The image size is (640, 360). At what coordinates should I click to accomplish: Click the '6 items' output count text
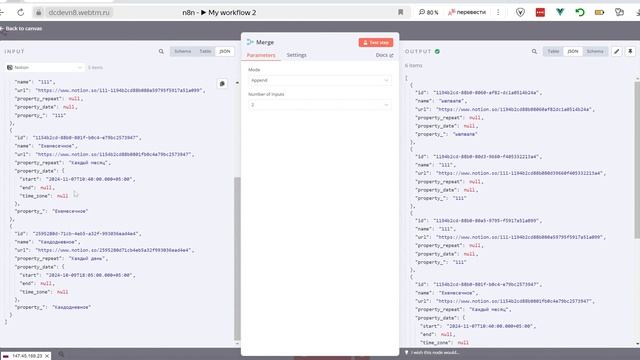(x=413, y=66)
